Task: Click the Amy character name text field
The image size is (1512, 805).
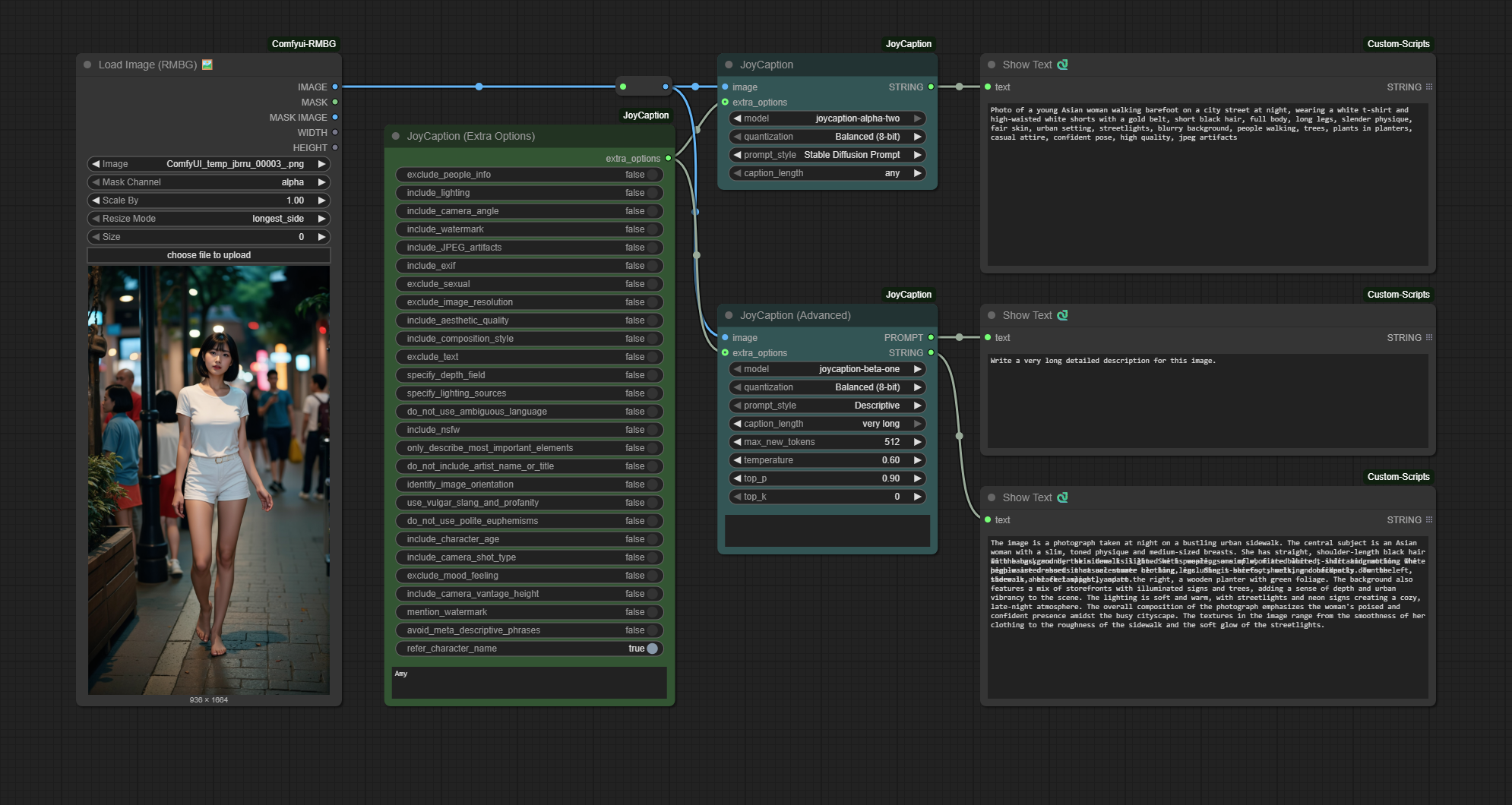Action: 528,682
